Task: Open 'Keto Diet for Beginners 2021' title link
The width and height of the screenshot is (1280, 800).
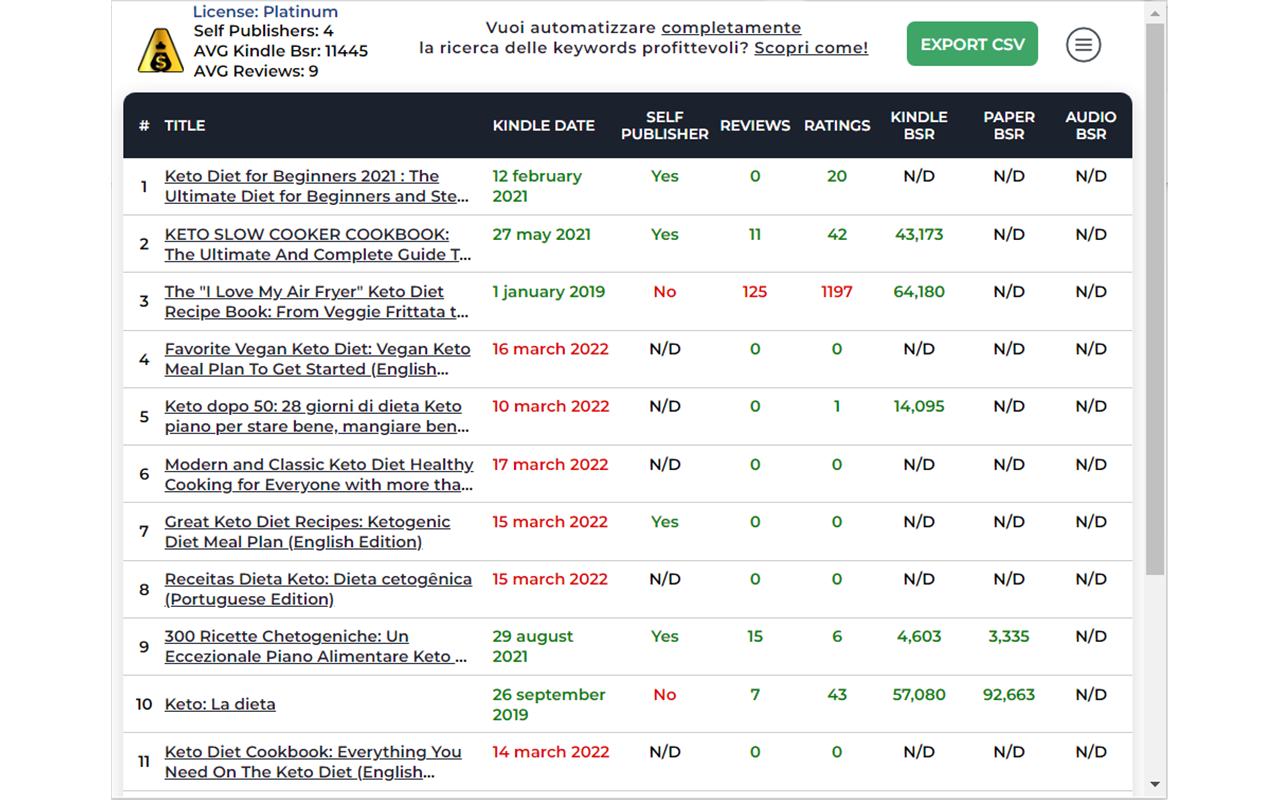Action: point(317,186)
